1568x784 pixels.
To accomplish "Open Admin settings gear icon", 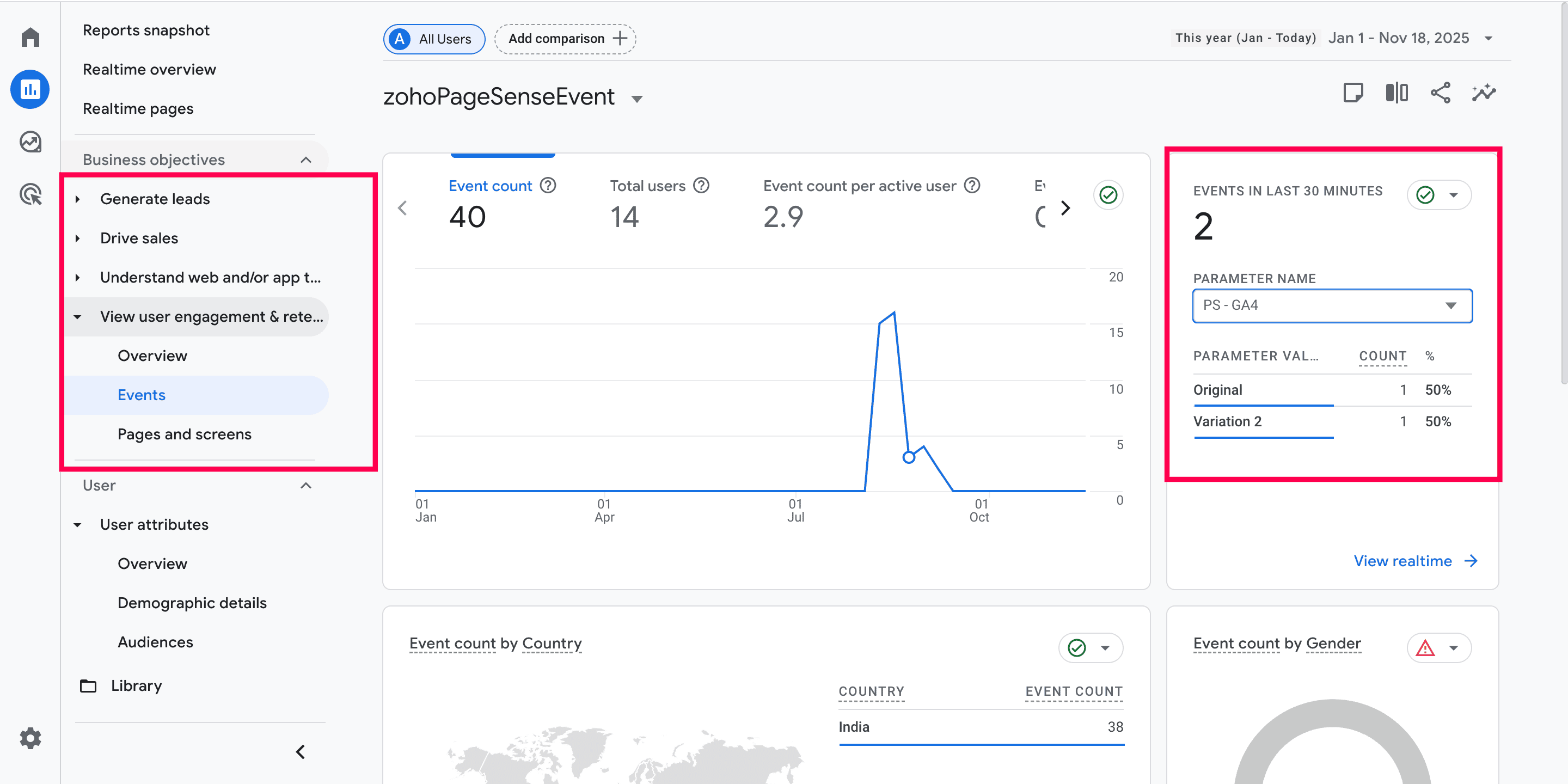I will [30, 738].
